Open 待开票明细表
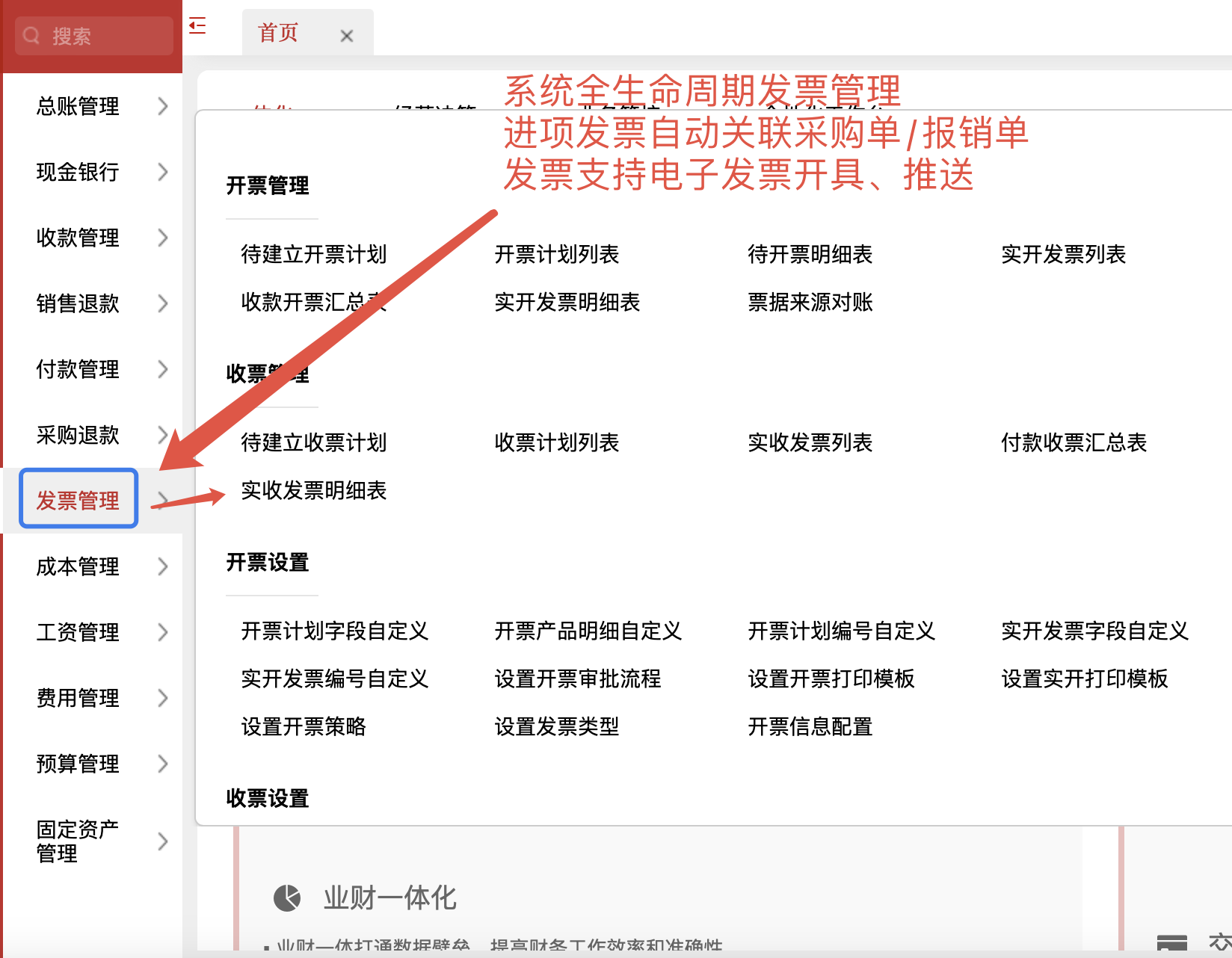 pyautogui.click(x=810, y=254)
